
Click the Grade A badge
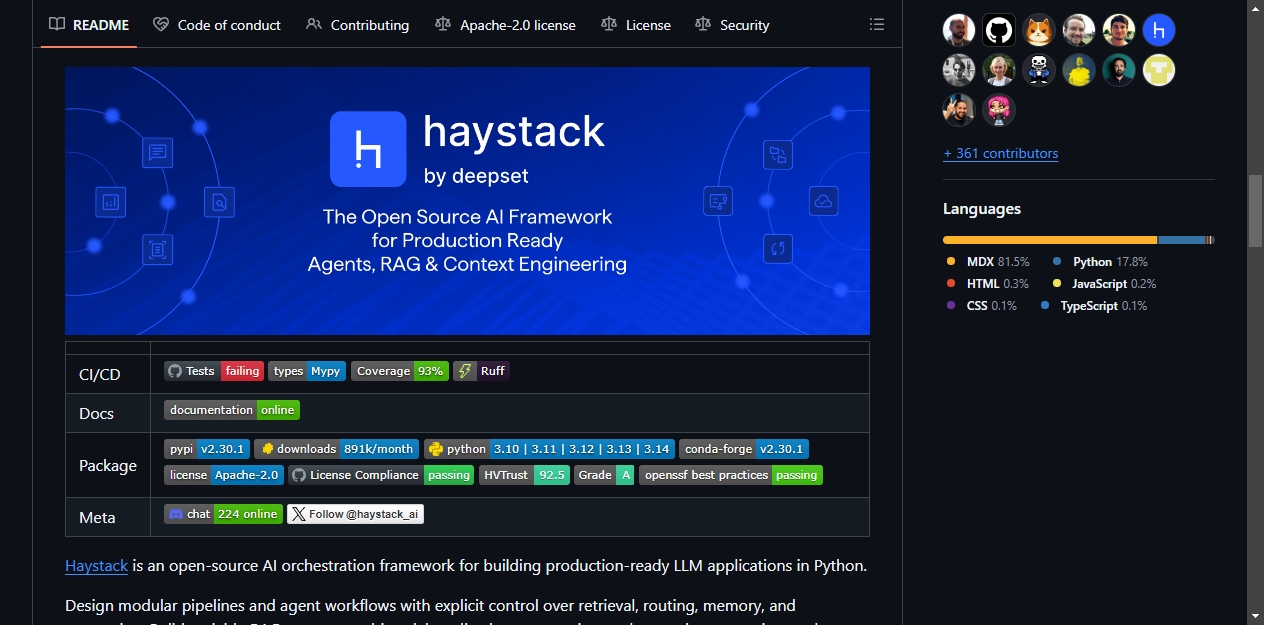coord(605,475)
